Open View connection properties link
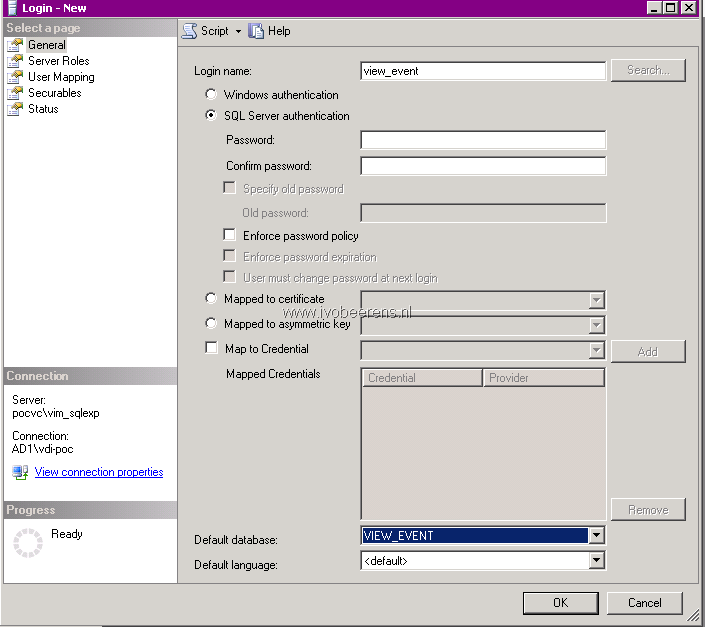 [x=98, y=472]
